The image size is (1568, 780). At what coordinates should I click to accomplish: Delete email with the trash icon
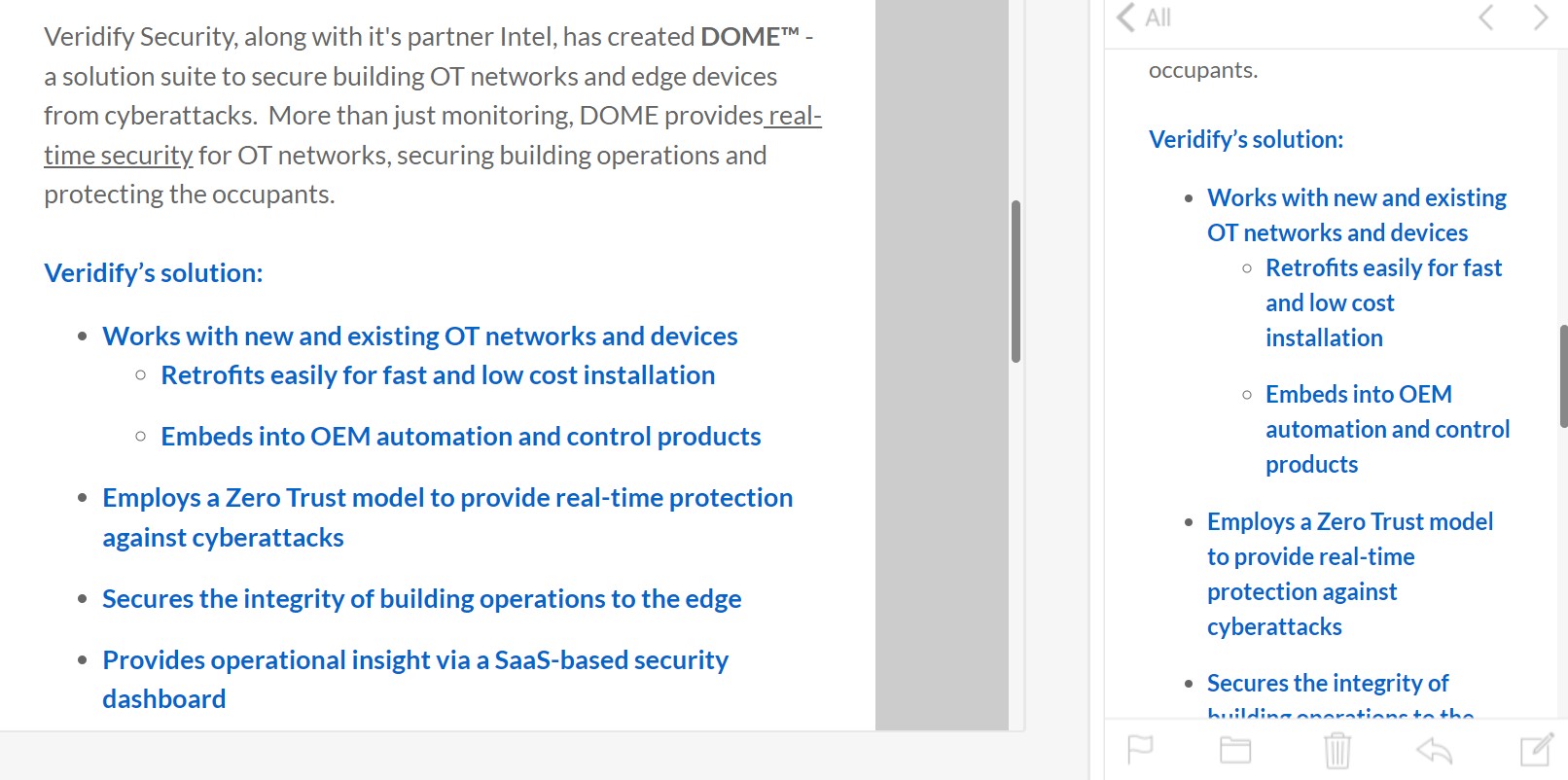pyautogui.click(x=1337, y=750)
